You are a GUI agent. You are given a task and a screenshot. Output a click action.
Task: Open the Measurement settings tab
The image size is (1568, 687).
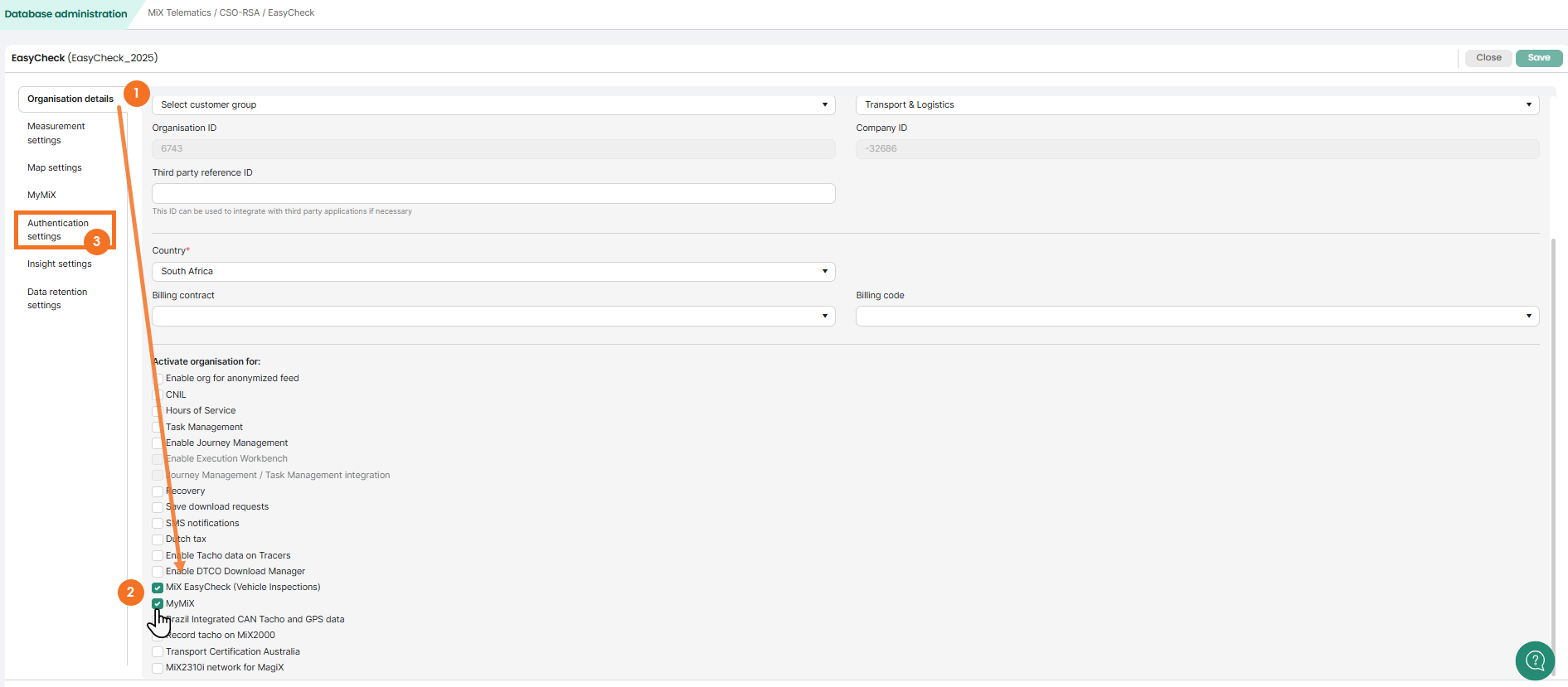tap(56, 133)
